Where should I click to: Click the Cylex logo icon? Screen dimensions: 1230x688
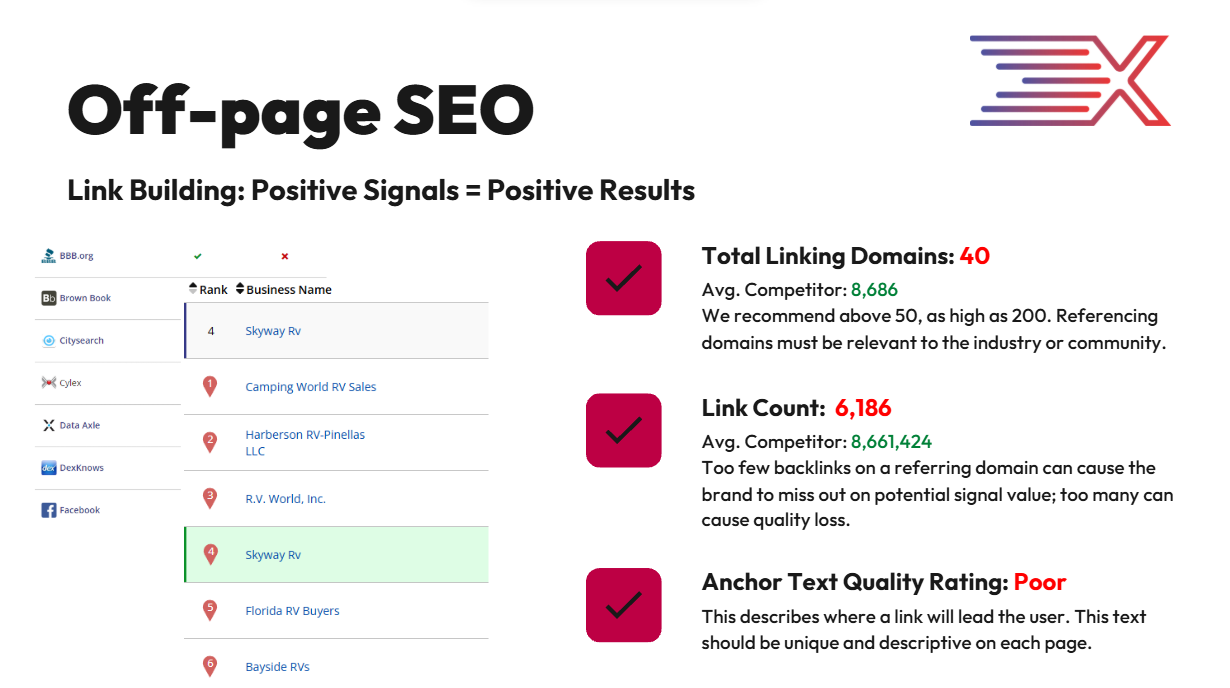coord(48,383)
